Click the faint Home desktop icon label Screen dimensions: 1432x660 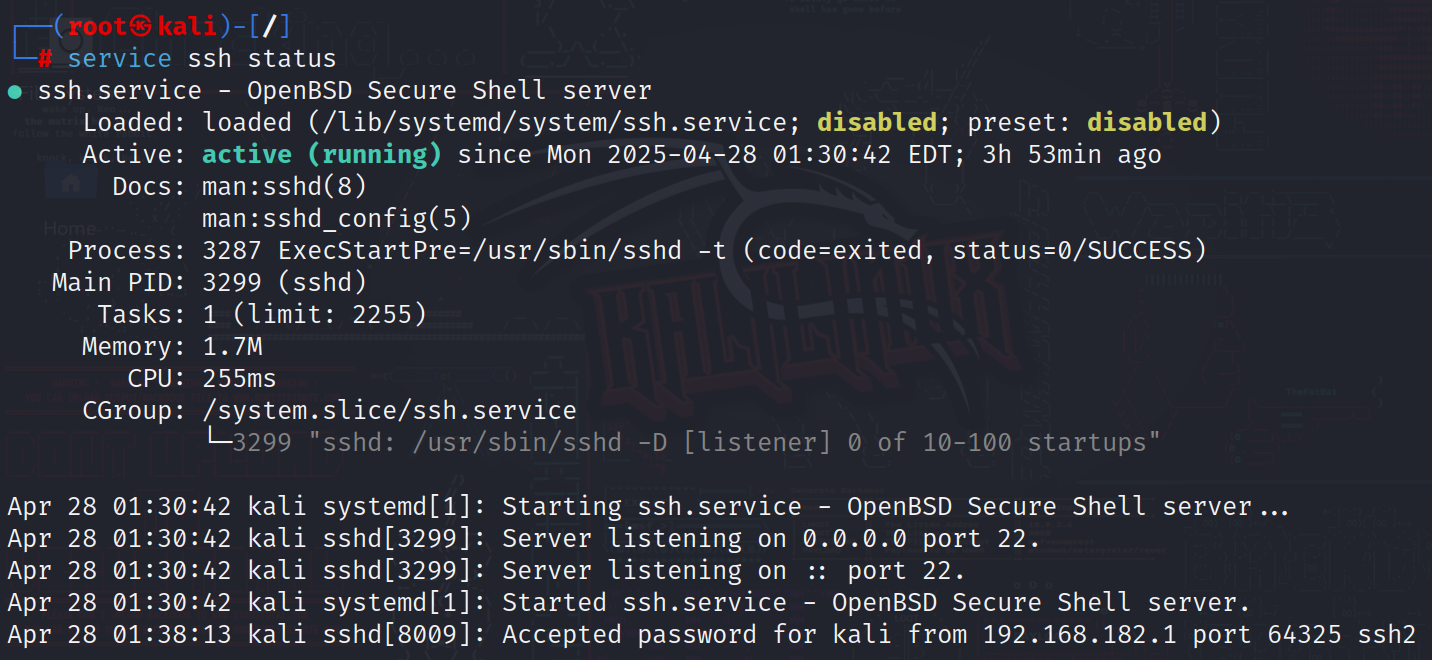70,229
